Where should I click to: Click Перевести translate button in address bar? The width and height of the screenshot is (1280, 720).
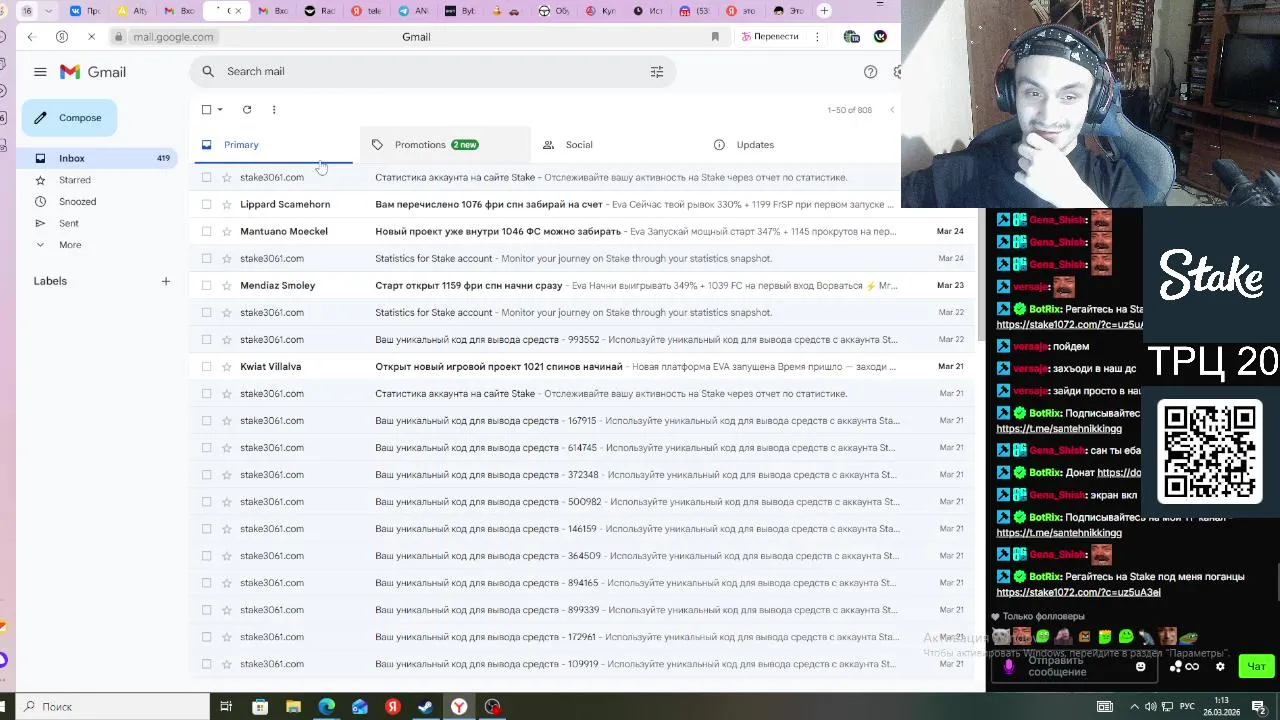point(769,37)
